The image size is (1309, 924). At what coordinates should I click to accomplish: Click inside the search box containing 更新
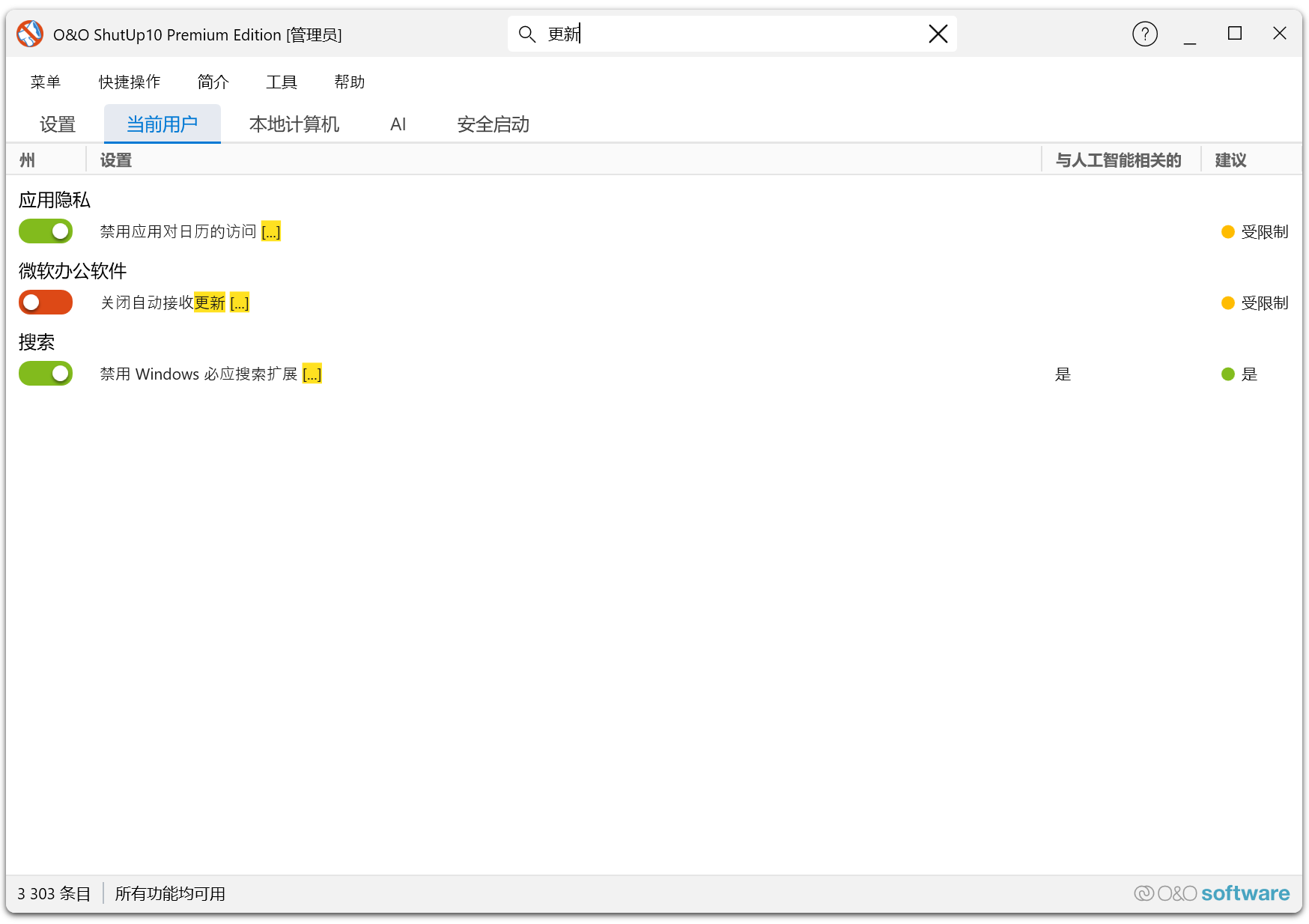(732, 34)
